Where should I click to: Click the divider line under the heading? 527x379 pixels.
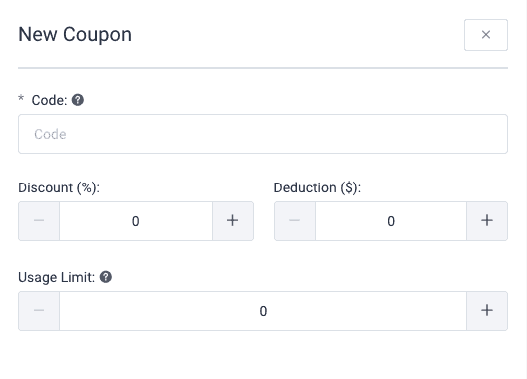click(x=263, y=68)
